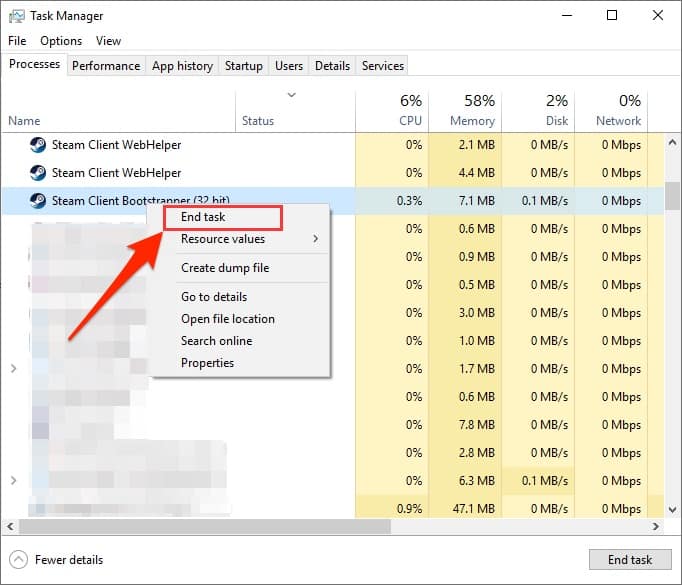Click the vertical scrollbar up arrow
Screen dimensions: 682x585
[x=672, y=142]
